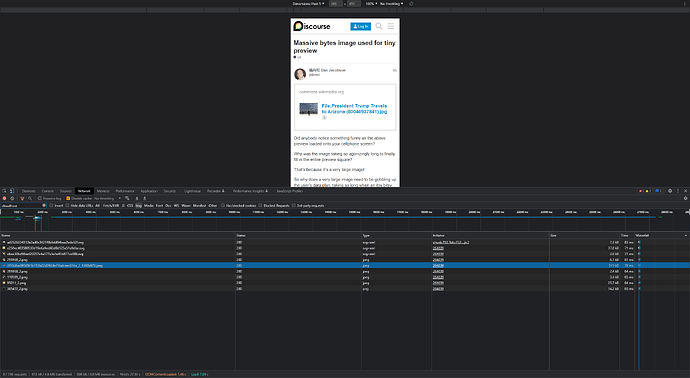Tick the Invert filter checkbox
This screenshot has height=378, width=690.
tap(51, 206)
